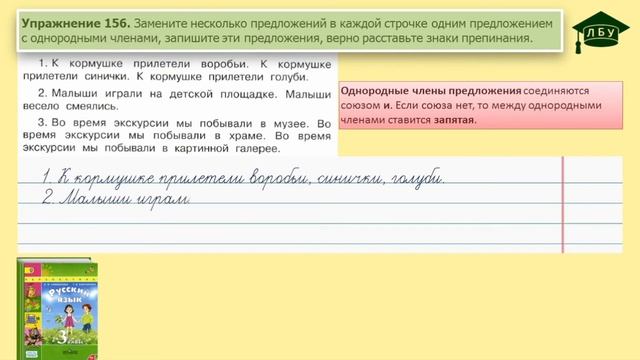The width and height of the screenshot is (640, 360).
Task: Click handwritten line '2. Малыши играли'
Action: point(116,199)
